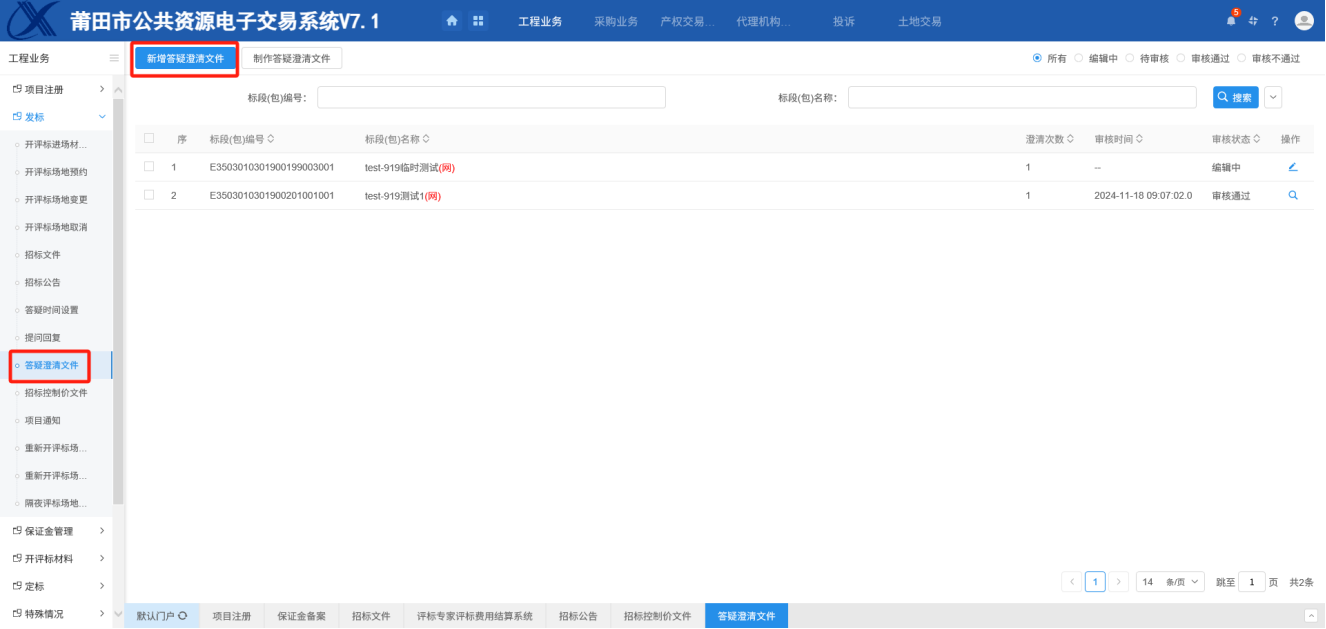
Task: Click the magnifier view icon in row 2
Action: click(1292, 195)
